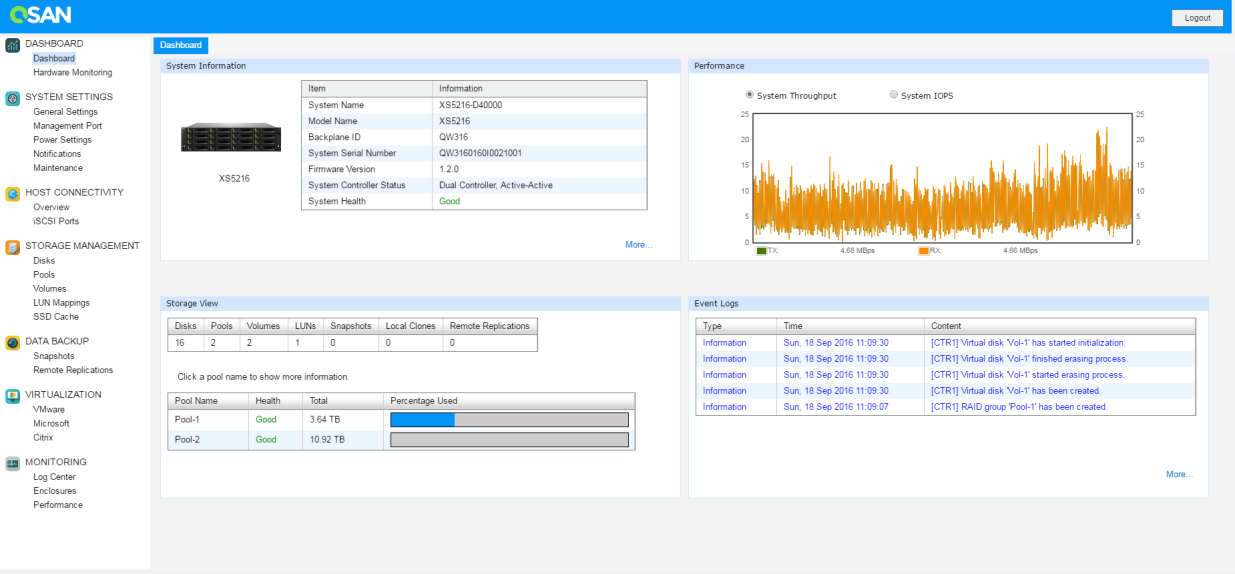Open Hardware Monitoring page
Image resolution: width=1235 pixels, height=574 pixels.
73,73
